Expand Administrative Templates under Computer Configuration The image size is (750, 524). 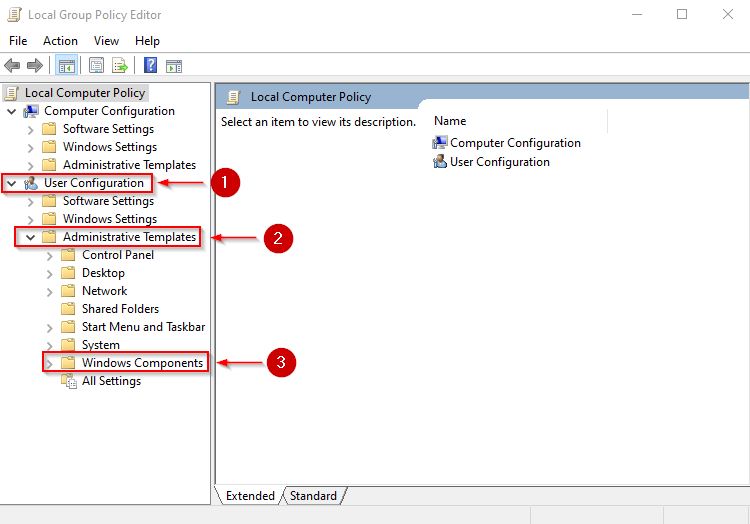point(31,166)
